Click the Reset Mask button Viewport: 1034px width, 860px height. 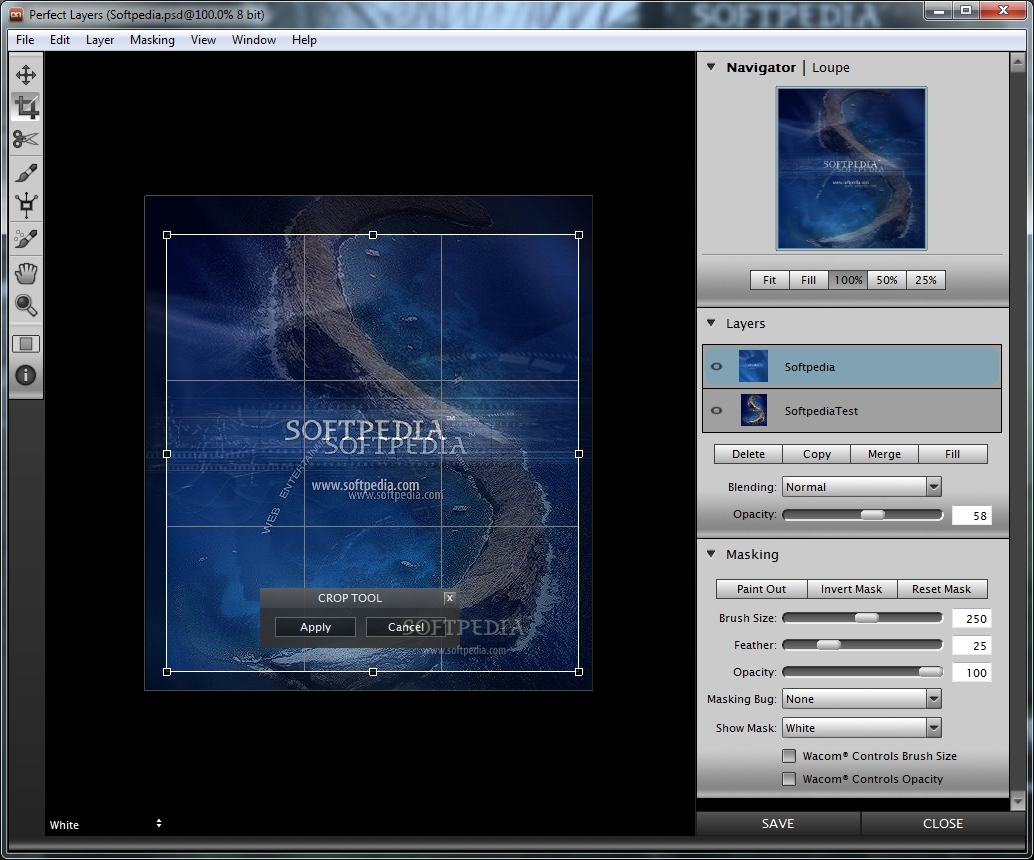942,589
